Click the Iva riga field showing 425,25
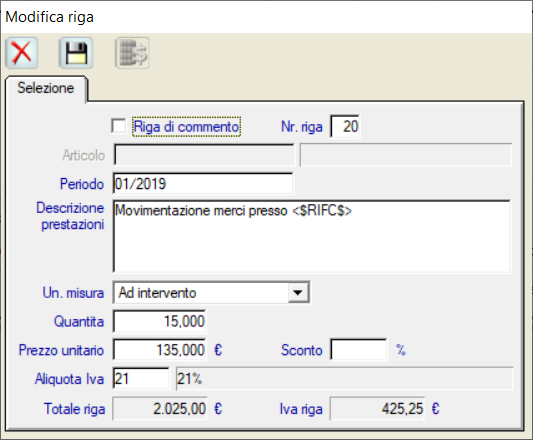This screenshot has height=440, width=533. click(x=377, y=408)
